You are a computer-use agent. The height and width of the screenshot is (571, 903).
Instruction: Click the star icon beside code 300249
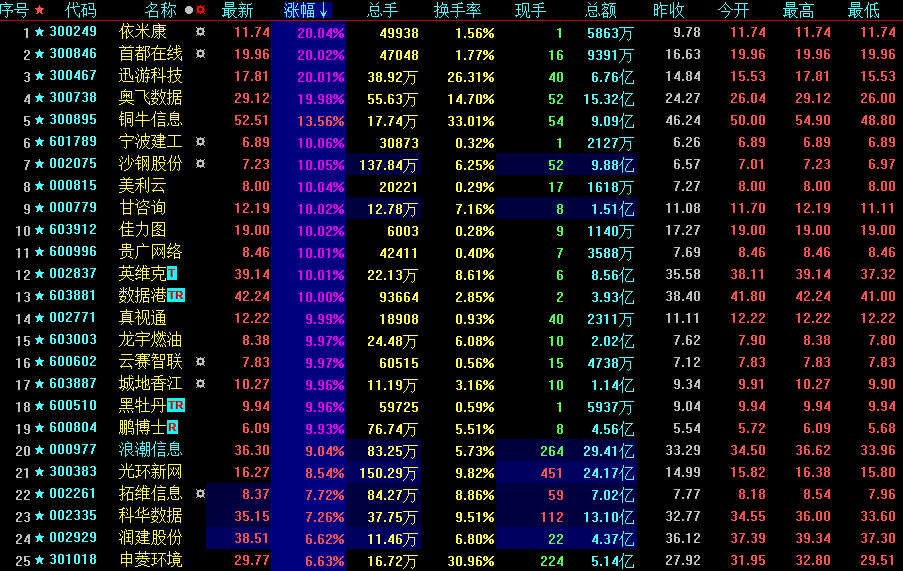tap(40, 32)
